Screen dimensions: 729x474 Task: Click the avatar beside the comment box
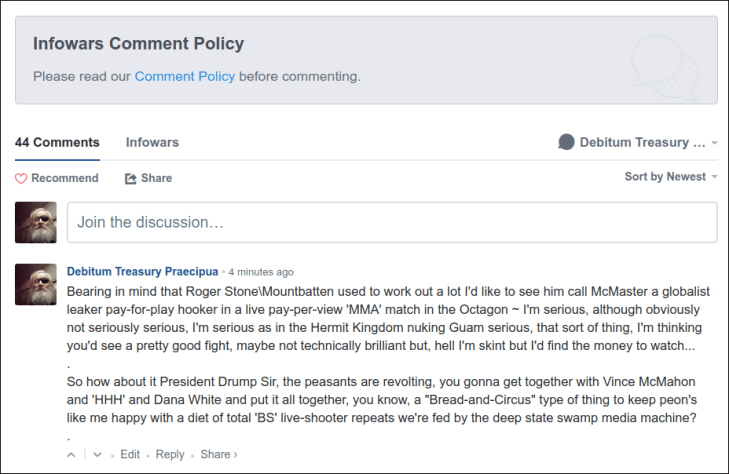[36, 222]
